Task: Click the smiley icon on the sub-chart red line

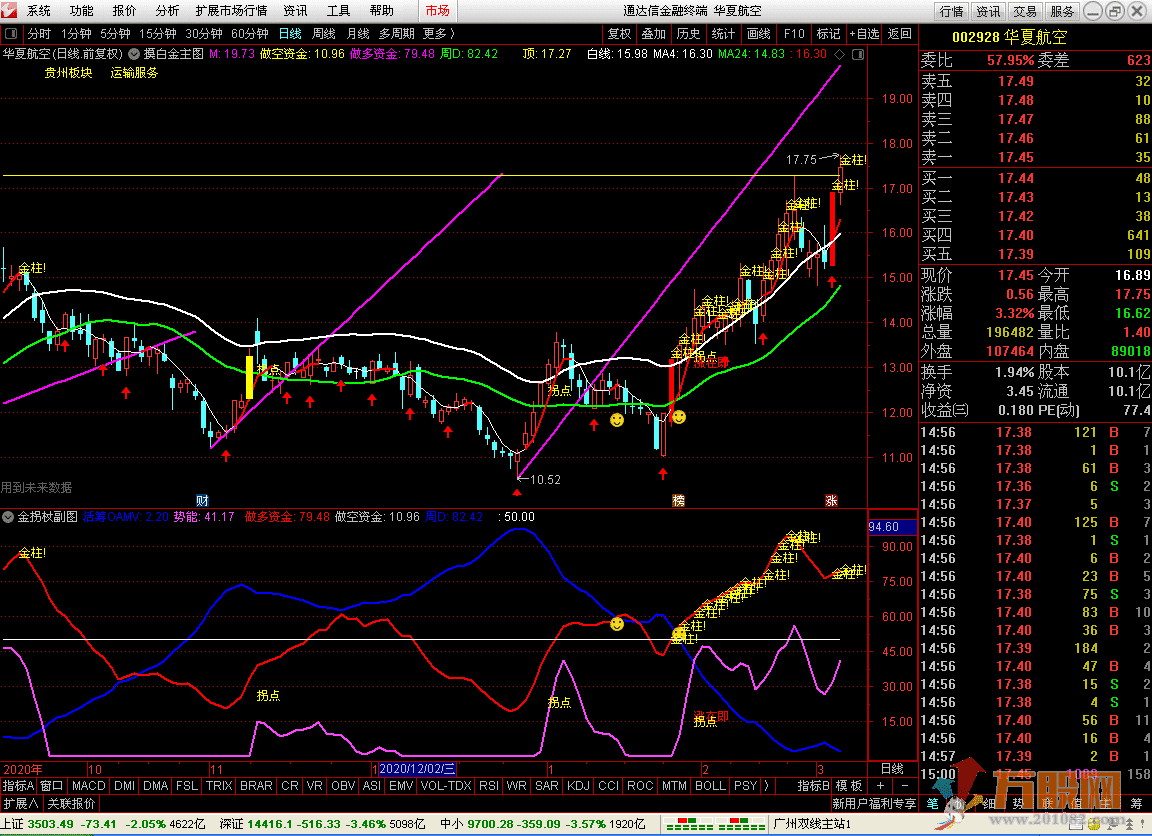Action: (x=617, y=624)
